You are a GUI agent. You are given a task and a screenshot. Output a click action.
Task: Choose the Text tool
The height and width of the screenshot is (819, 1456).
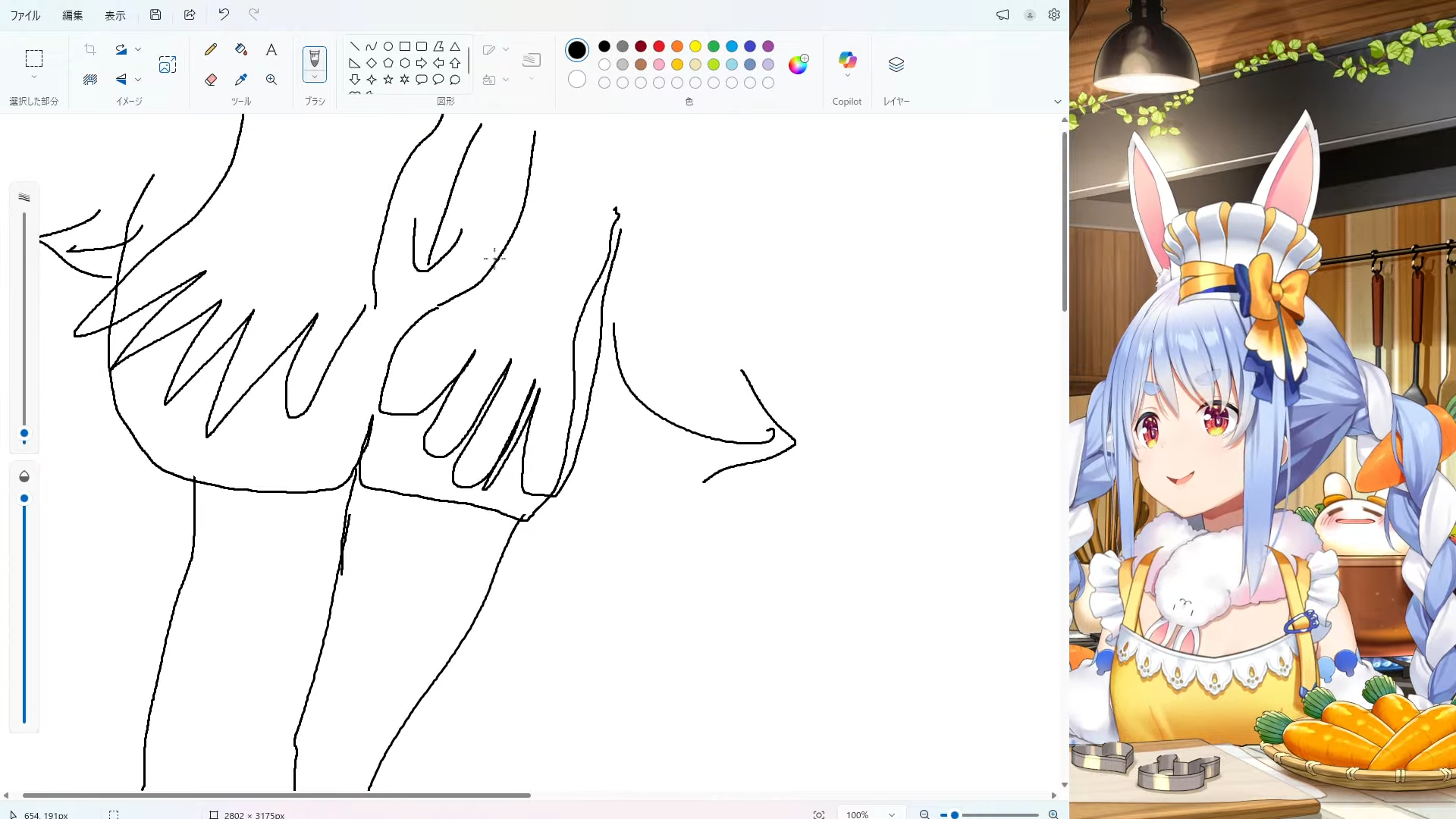click(x=271, y=50)
